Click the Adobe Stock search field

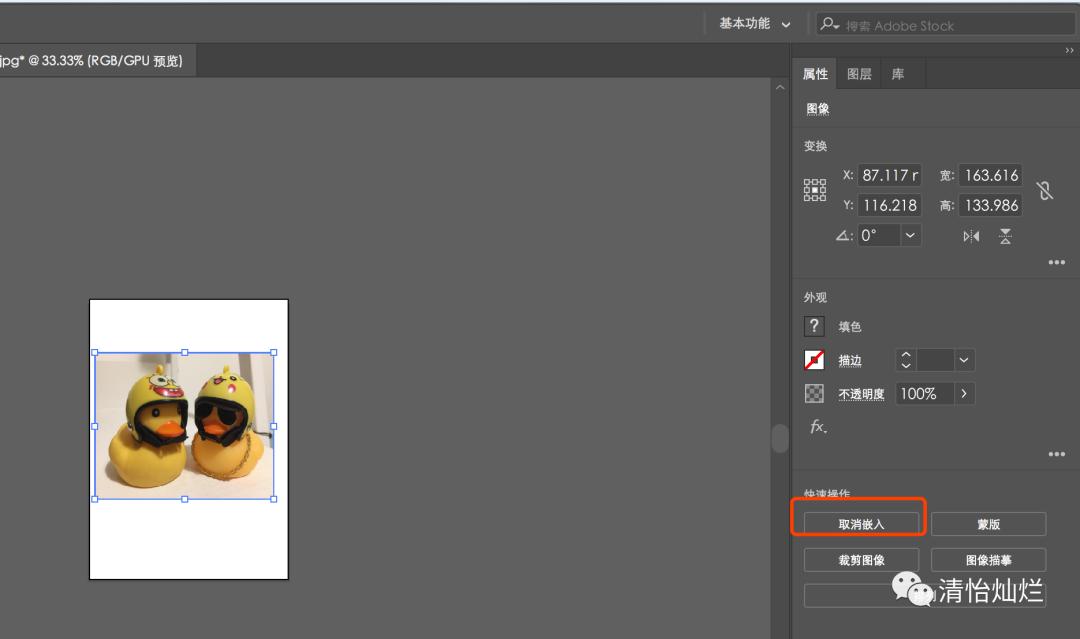point(950,25)
